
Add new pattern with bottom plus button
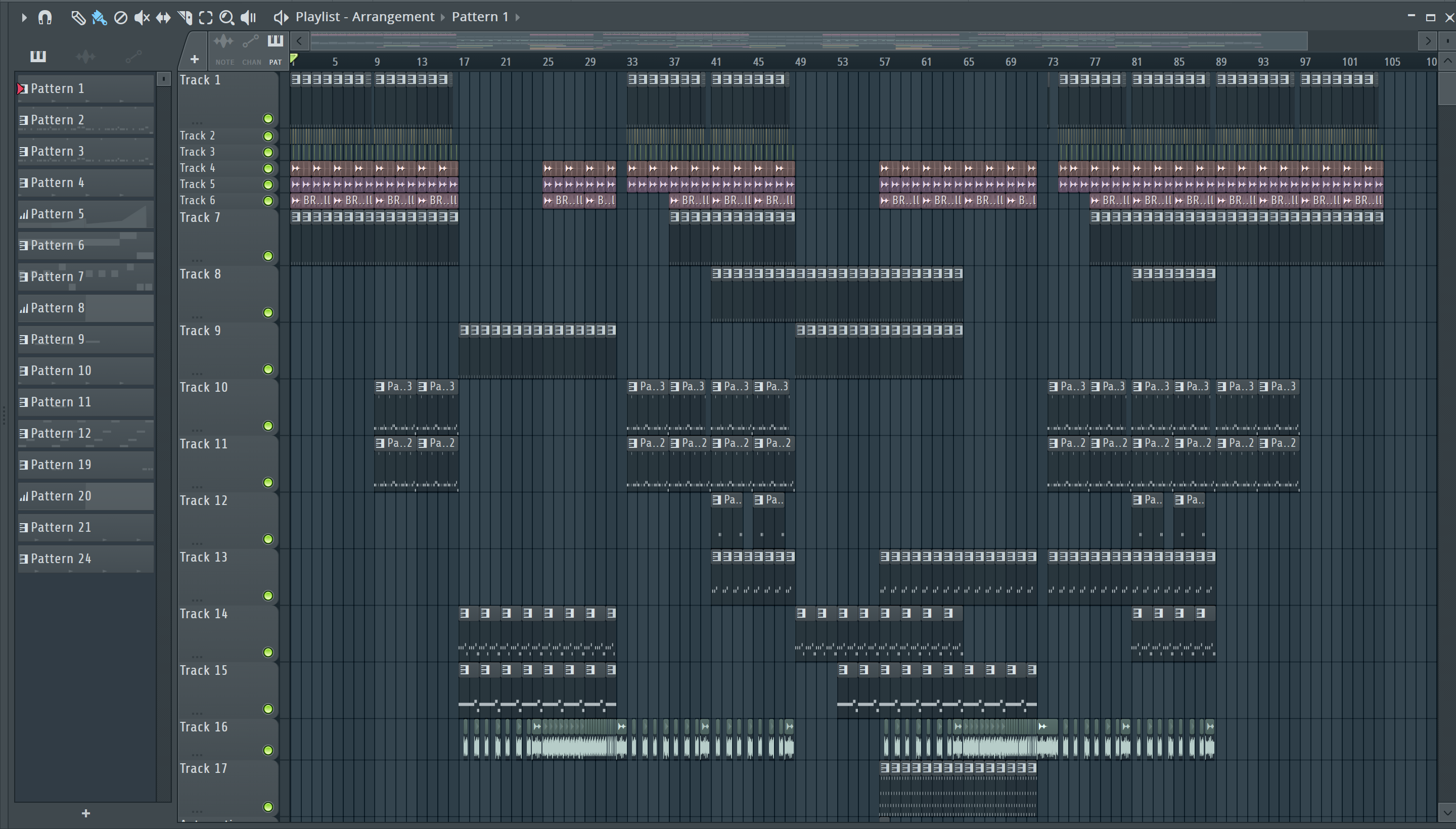86,813
